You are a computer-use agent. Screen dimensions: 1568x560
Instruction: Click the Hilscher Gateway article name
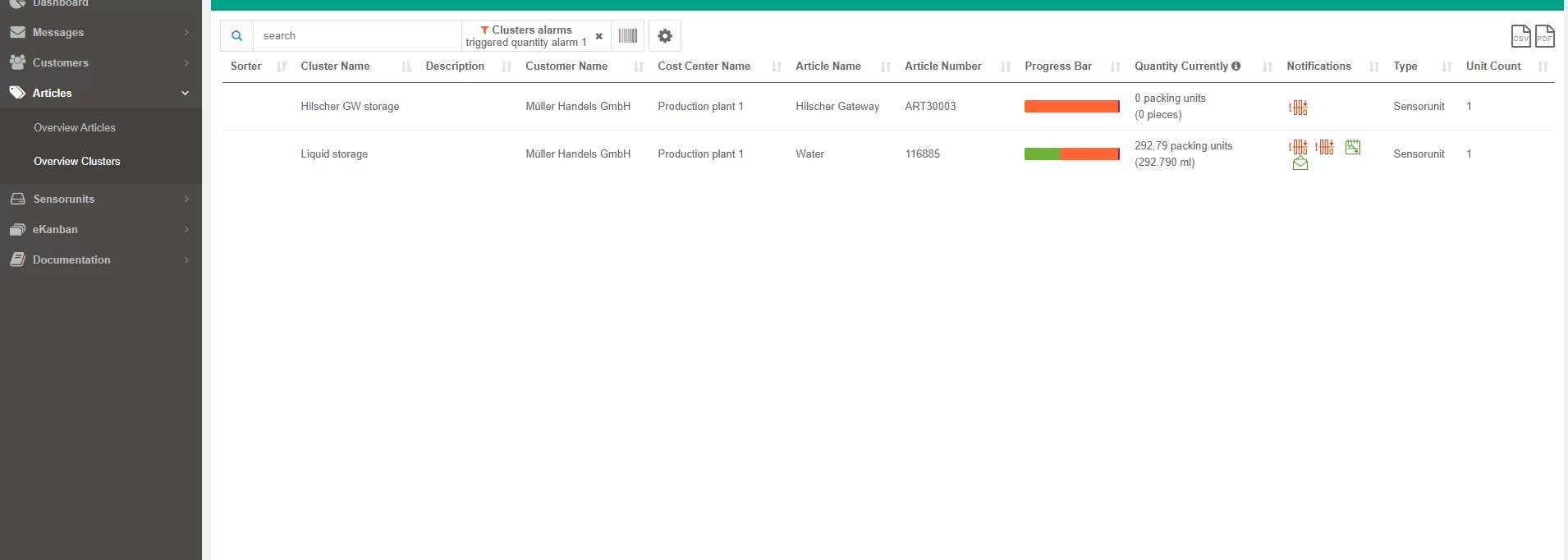pos(837,106)
